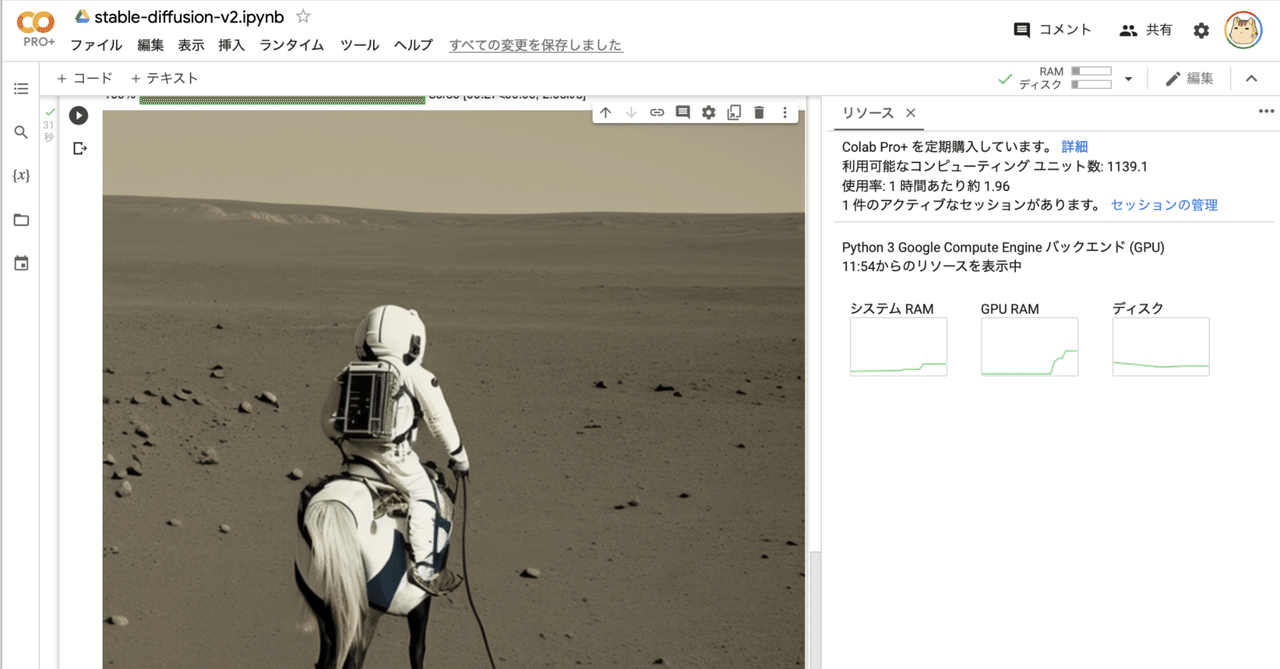Open cell settings via the gear icon

[x=709, y=112]
